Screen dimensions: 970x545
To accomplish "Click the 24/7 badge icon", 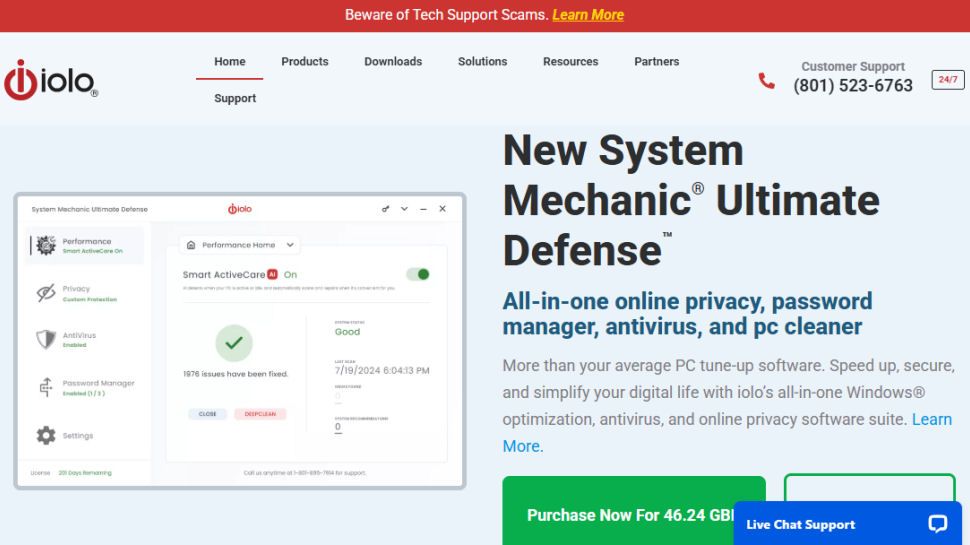I will (948, 80).
